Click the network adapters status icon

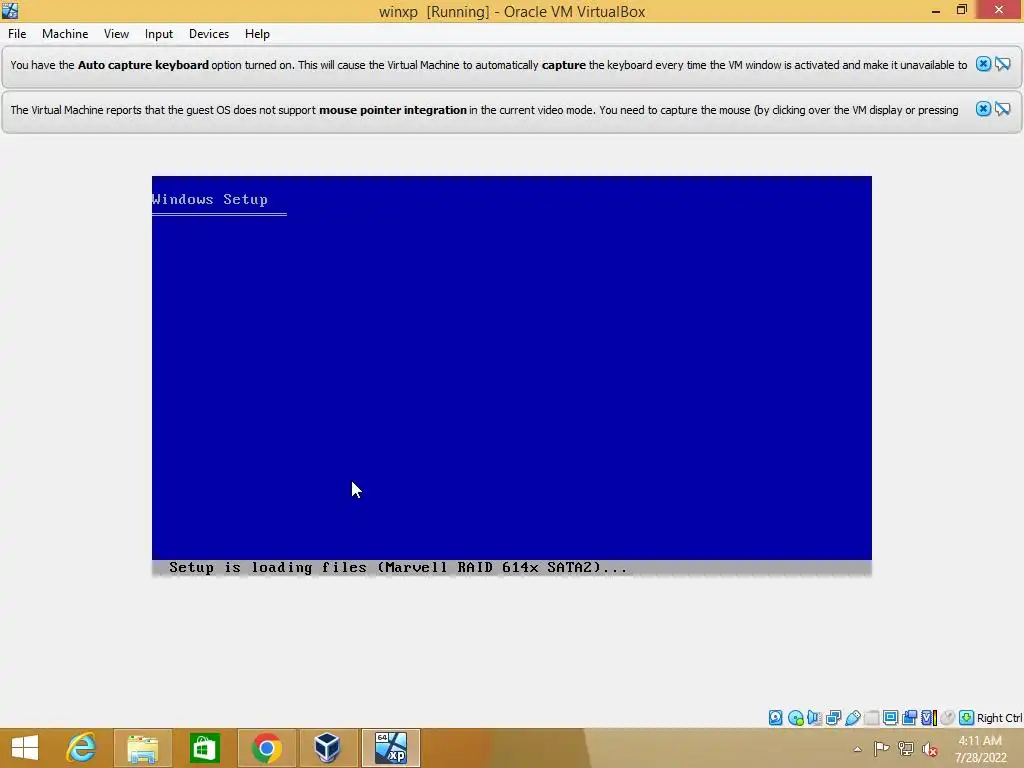coord(833,718)
